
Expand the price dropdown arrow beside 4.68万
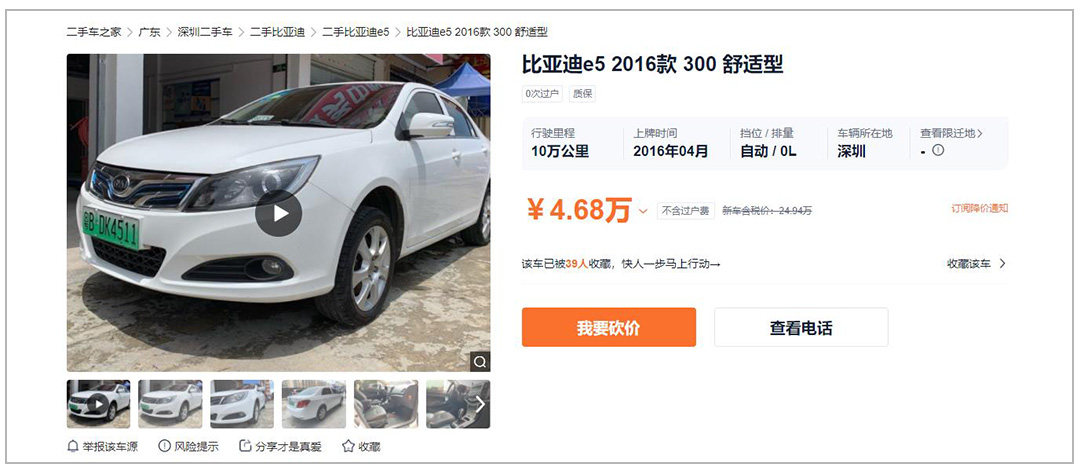pyautogui.click(x=643, y=211)
